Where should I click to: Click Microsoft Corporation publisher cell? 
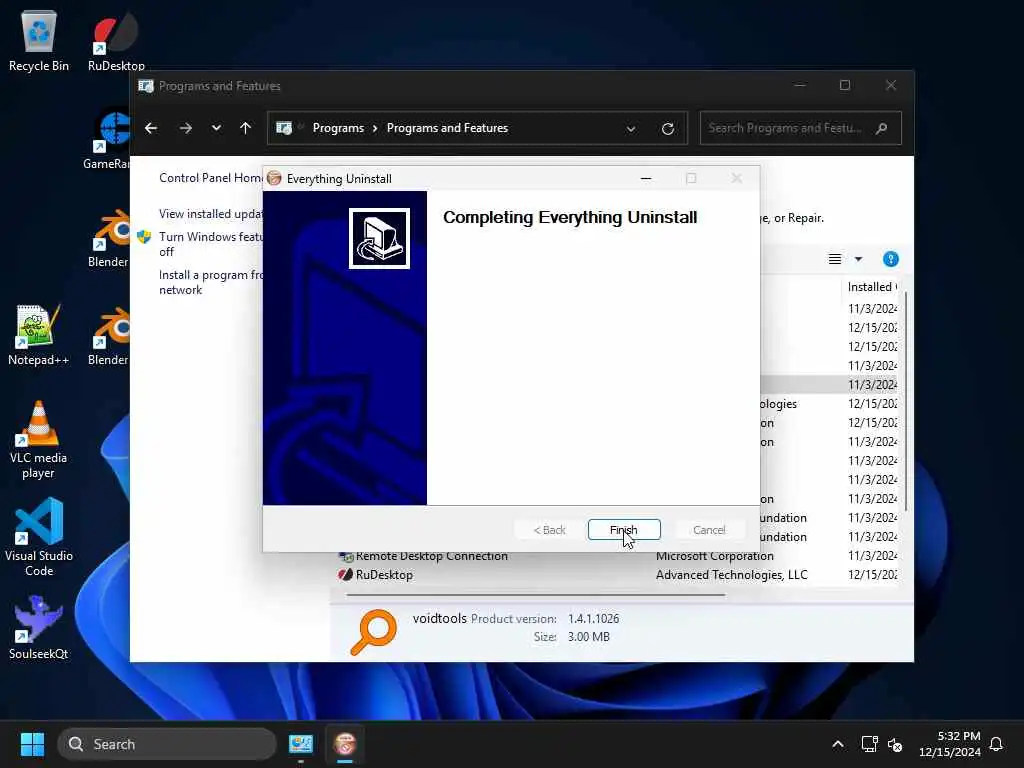714,556
